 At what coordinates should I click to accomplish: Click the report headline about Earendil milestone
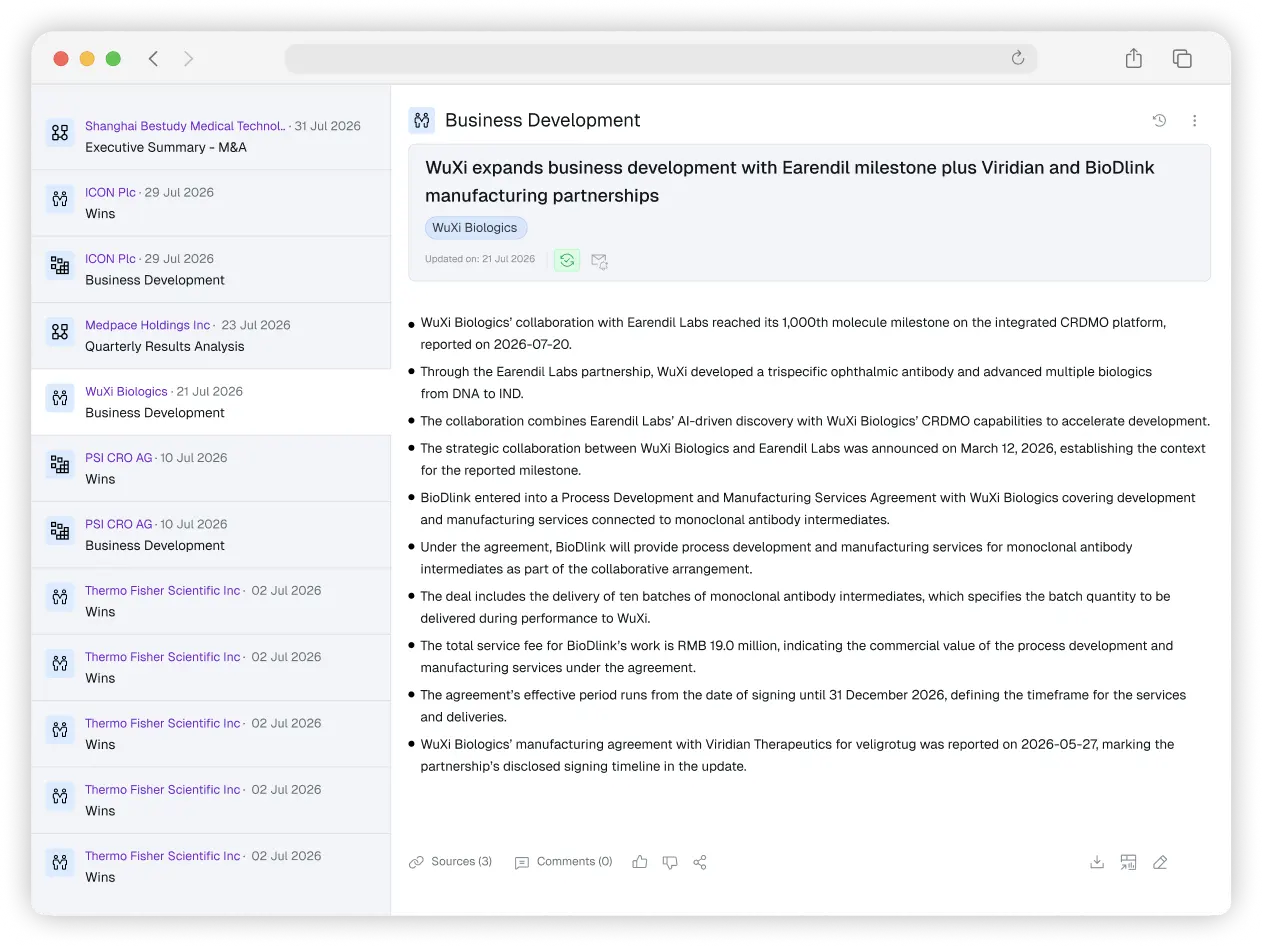point(790,182)
